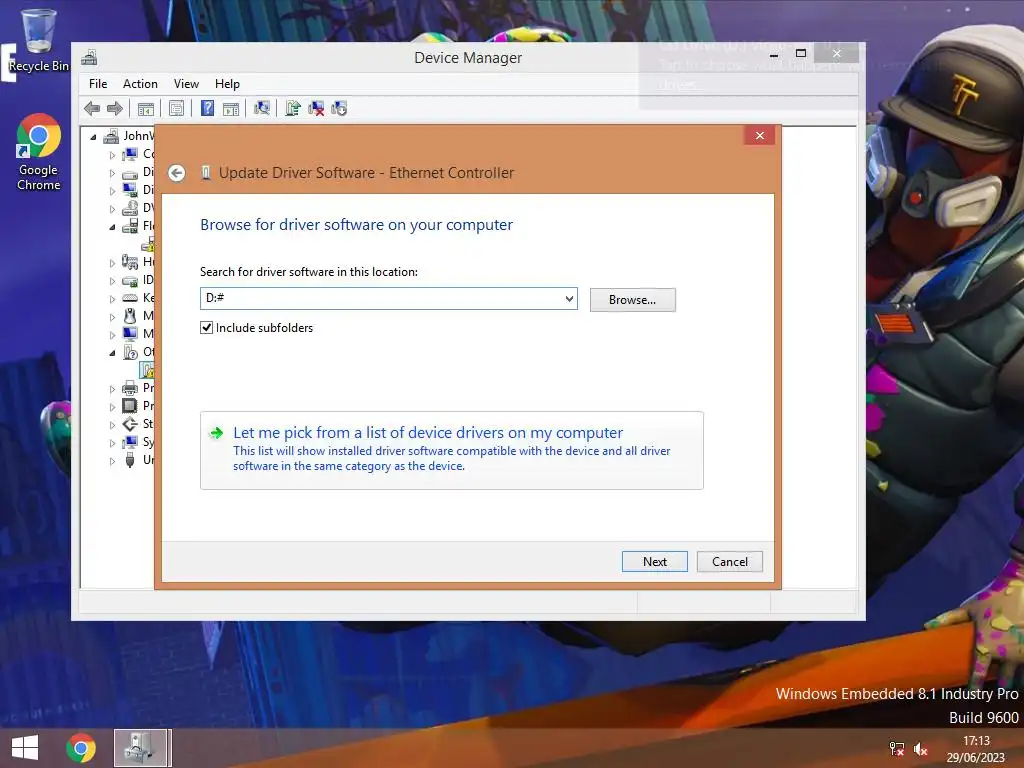Click the Forward arrow in Device Manager toolbar
1024x768 pixels.
tap(114, 108)
